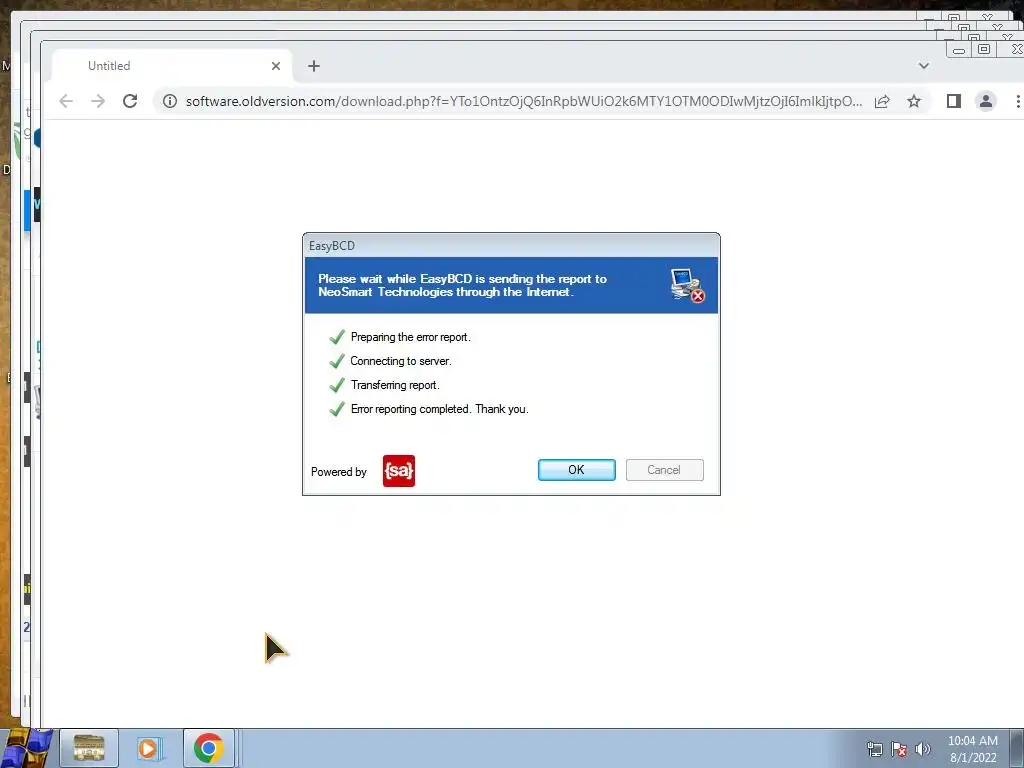The image size is (1024, 768).
Task: Click the green check beside Connecting to server
Action: pos(337,361)
